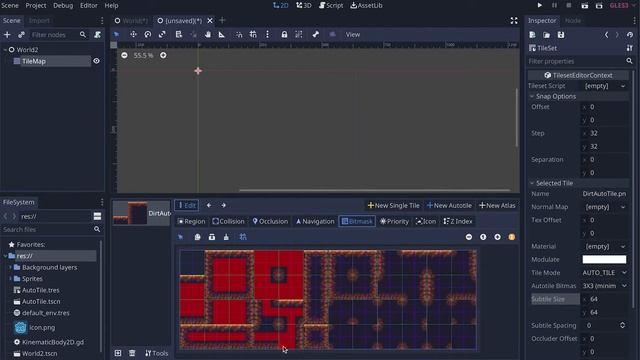Click New Atlas button
640x360 pixels.
[497, 205]
